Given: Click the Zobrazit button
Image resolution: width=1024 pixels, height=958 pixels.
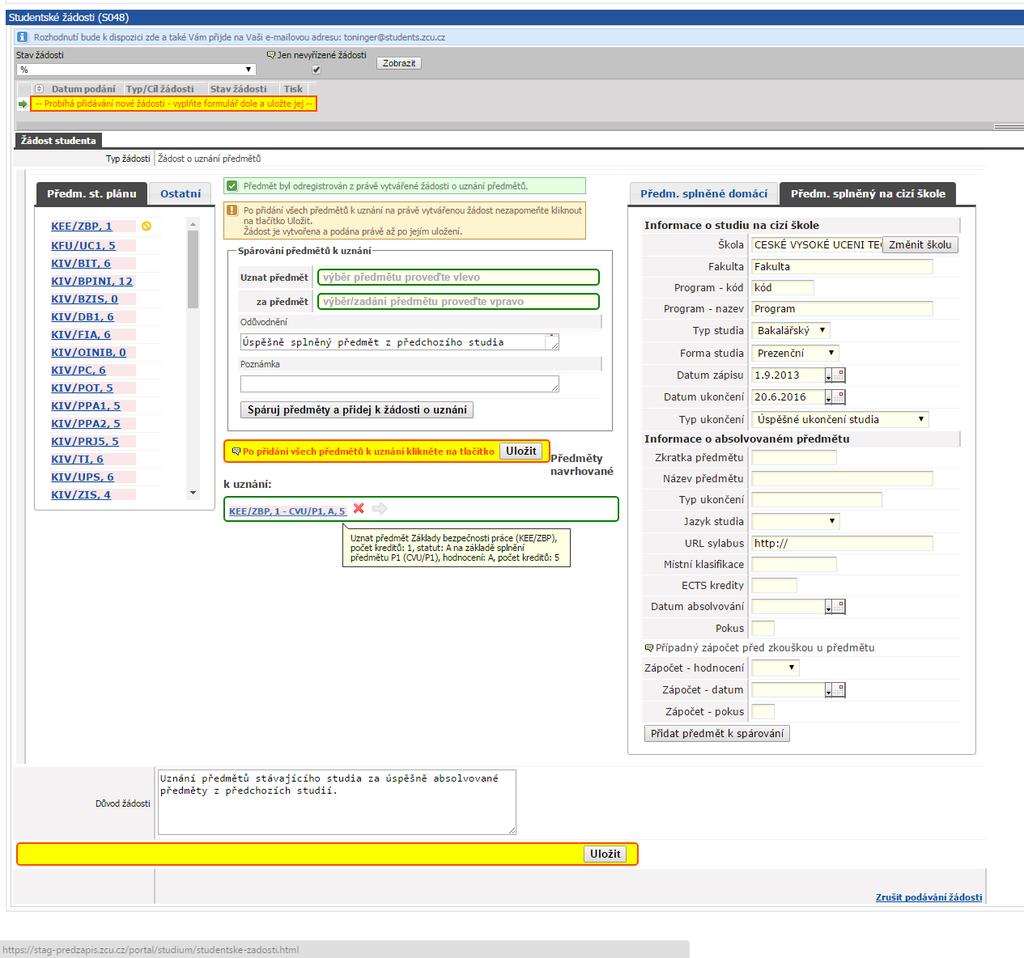Looking at the screenshot, I should tap(399, 63).
